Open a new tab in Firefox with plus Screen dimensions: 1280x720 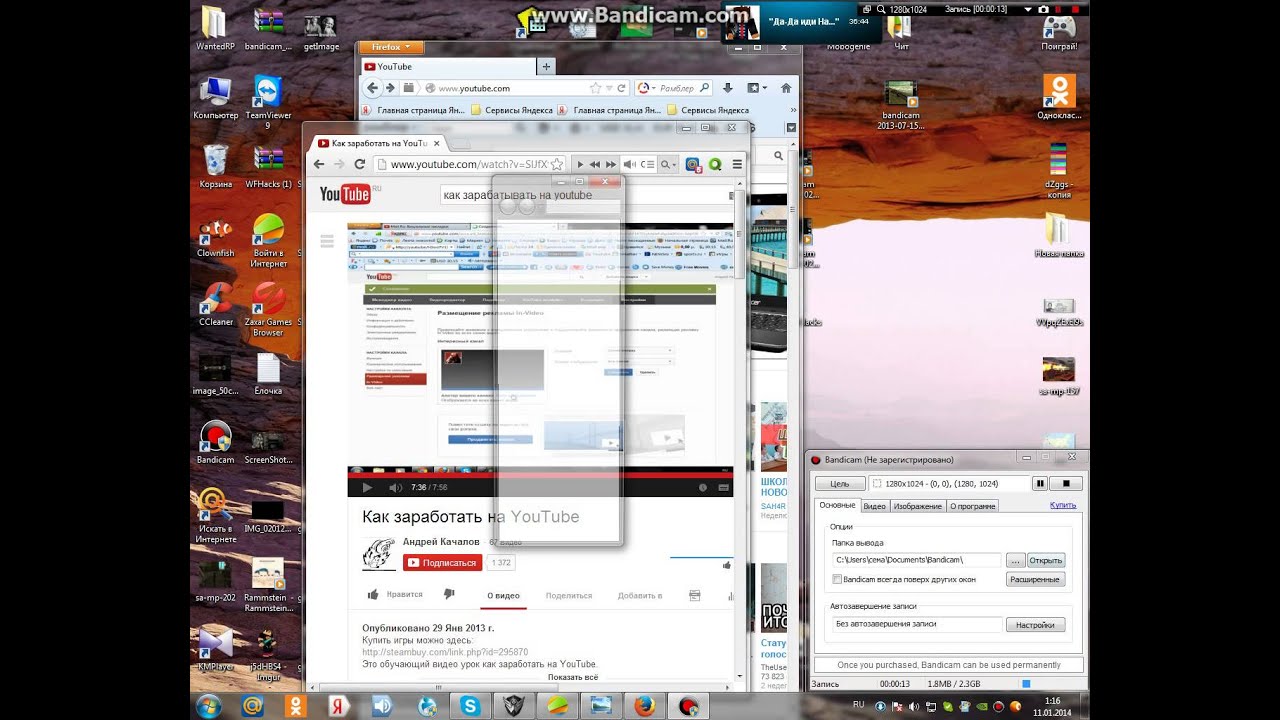click(546, 66)
